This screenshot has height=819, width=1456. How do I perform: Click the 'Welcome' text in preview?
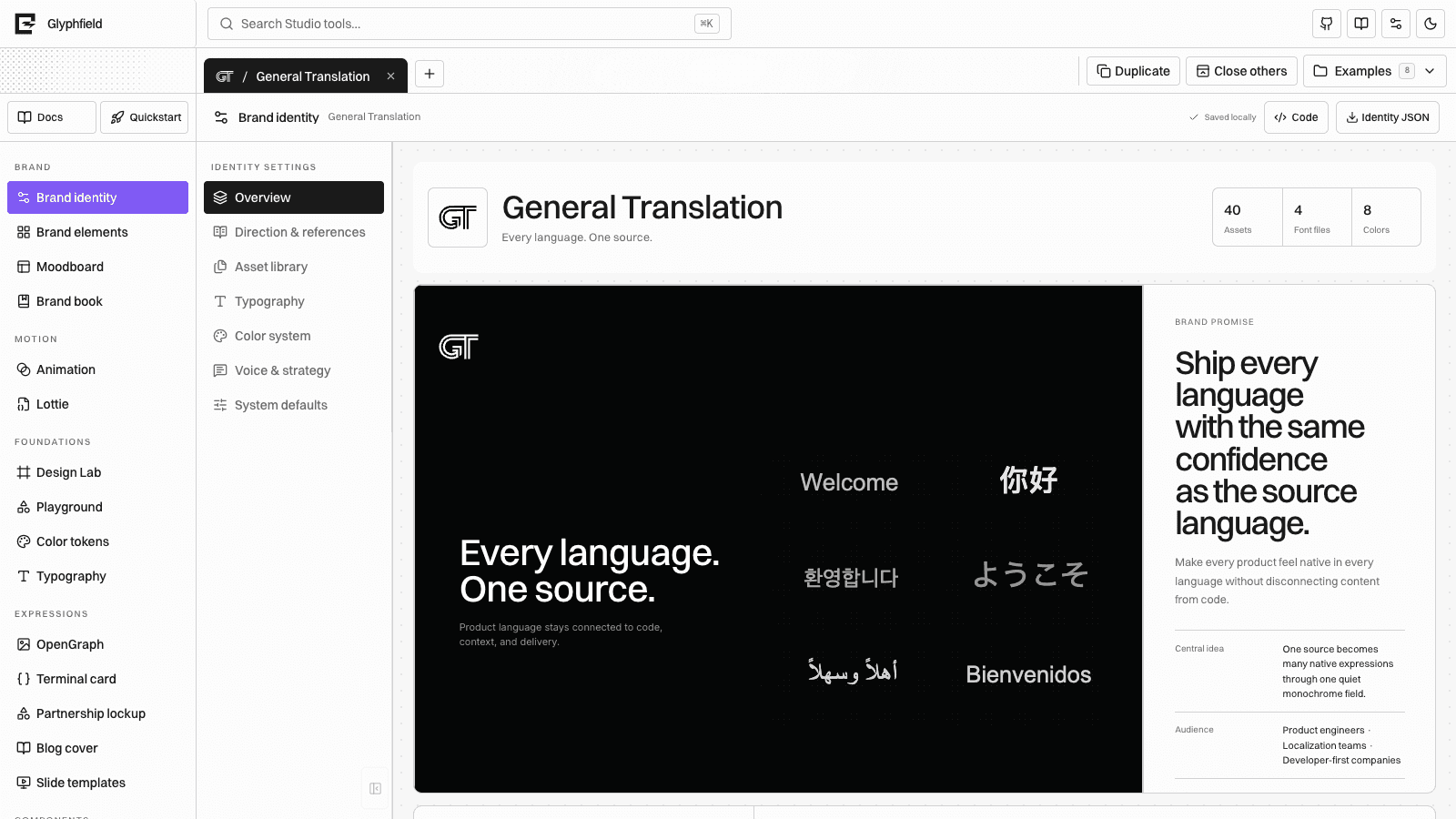click(849, 482)
